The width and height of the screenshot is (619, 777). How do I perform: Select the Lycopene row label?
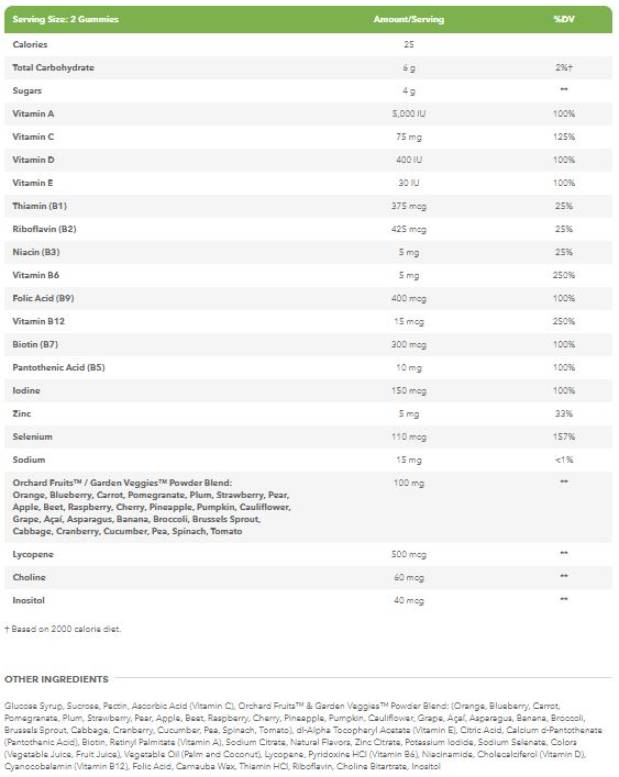point(32,553)
